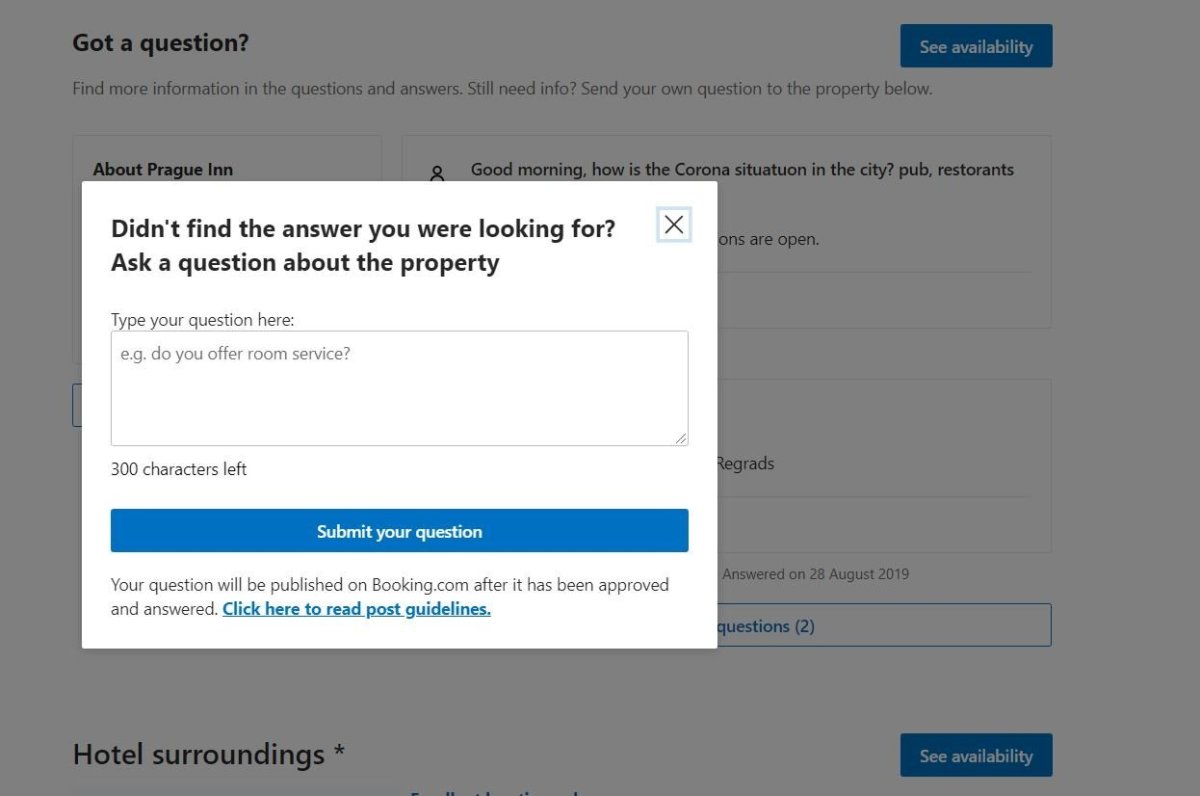The image size is (1200, 796).
Task: Click the Find more information description paragraph
Action: pyautogui.click(x=501, y=89)
